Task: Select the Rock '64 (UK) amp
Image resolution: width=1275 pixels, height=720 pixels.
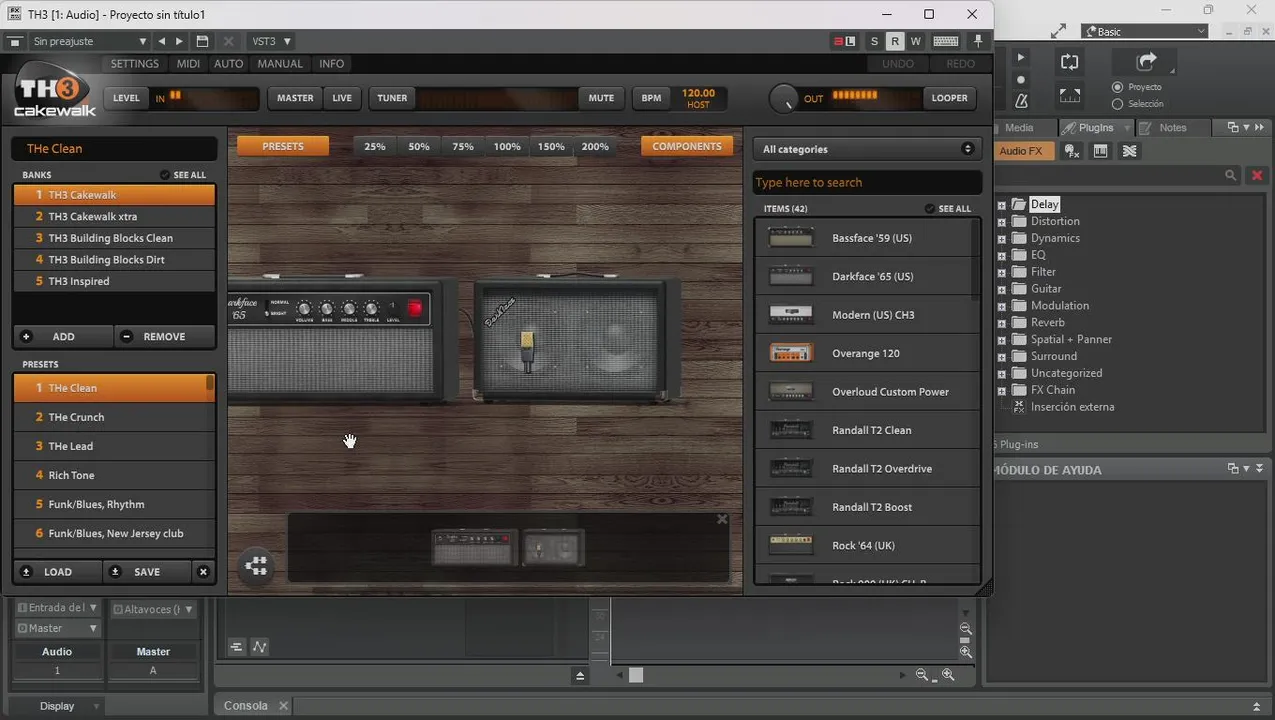Action: [x=865, y=545]
